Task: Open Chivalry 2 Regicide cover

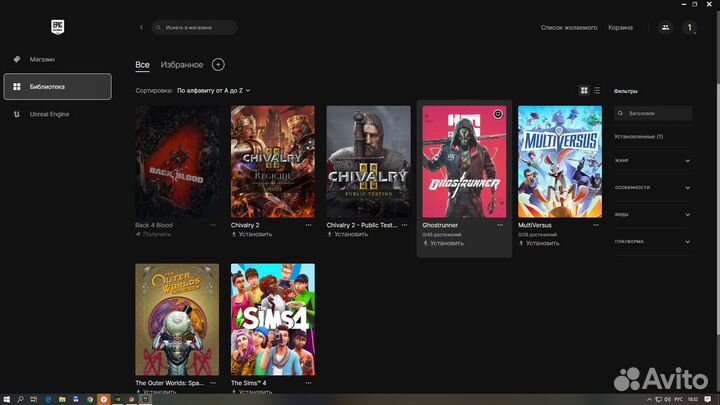Action: point(273,162)
